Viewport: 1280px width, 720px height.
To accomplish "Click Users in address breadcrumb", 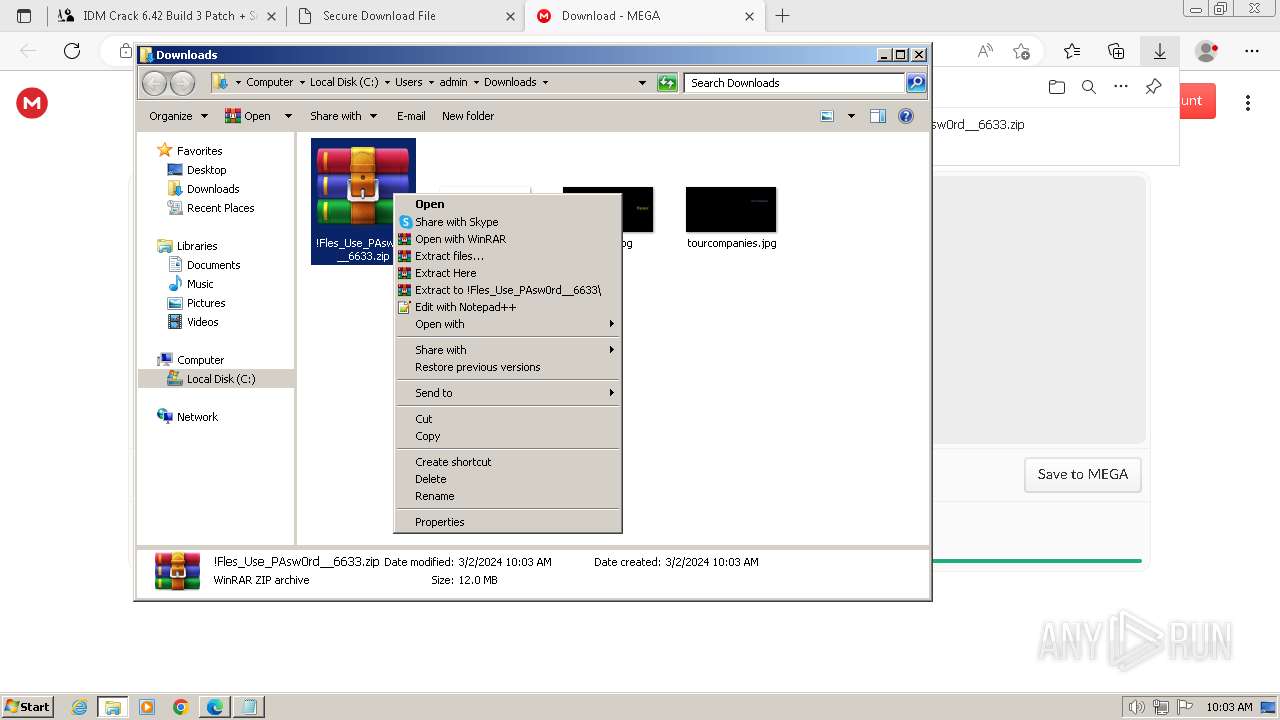I will [x=409, y=83].
